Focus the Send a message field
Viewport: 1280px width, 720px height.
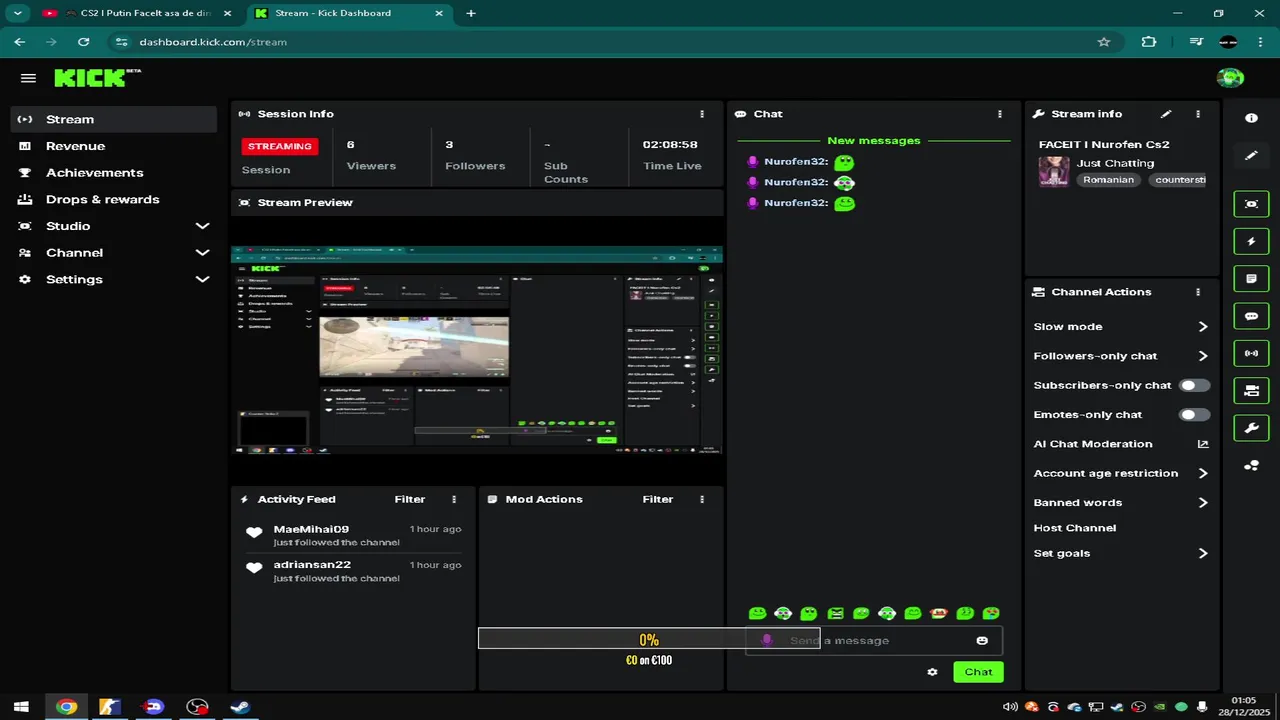(x=874, y=640)
